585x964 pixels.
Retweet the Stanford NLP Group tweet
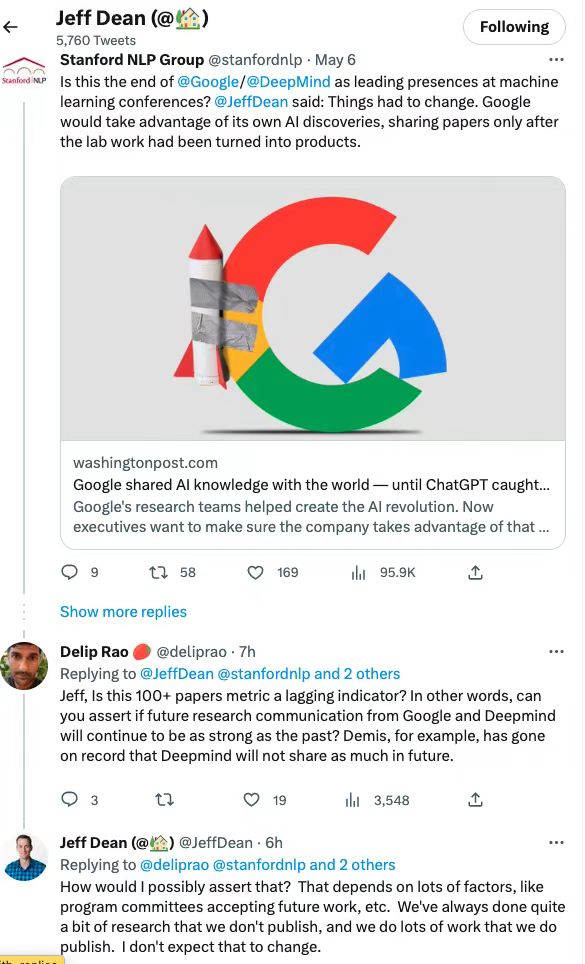[x=156, y=572]
